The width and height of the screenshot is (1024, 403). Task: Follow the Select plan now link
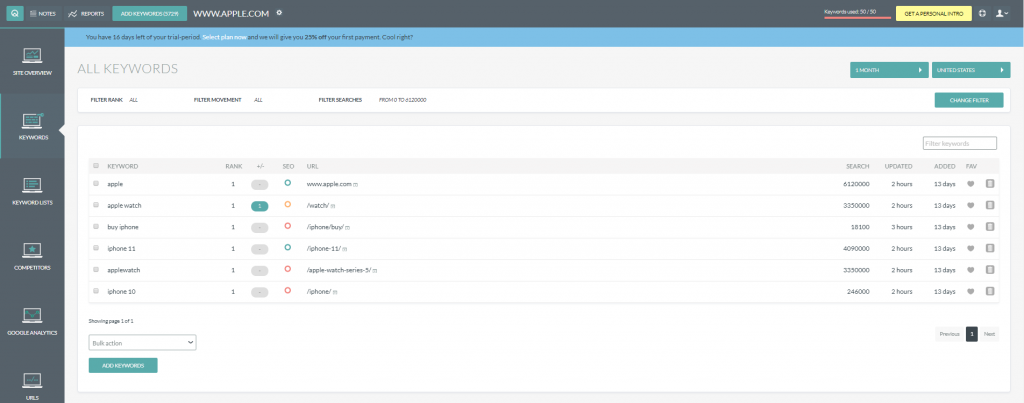tap(224, 37)
